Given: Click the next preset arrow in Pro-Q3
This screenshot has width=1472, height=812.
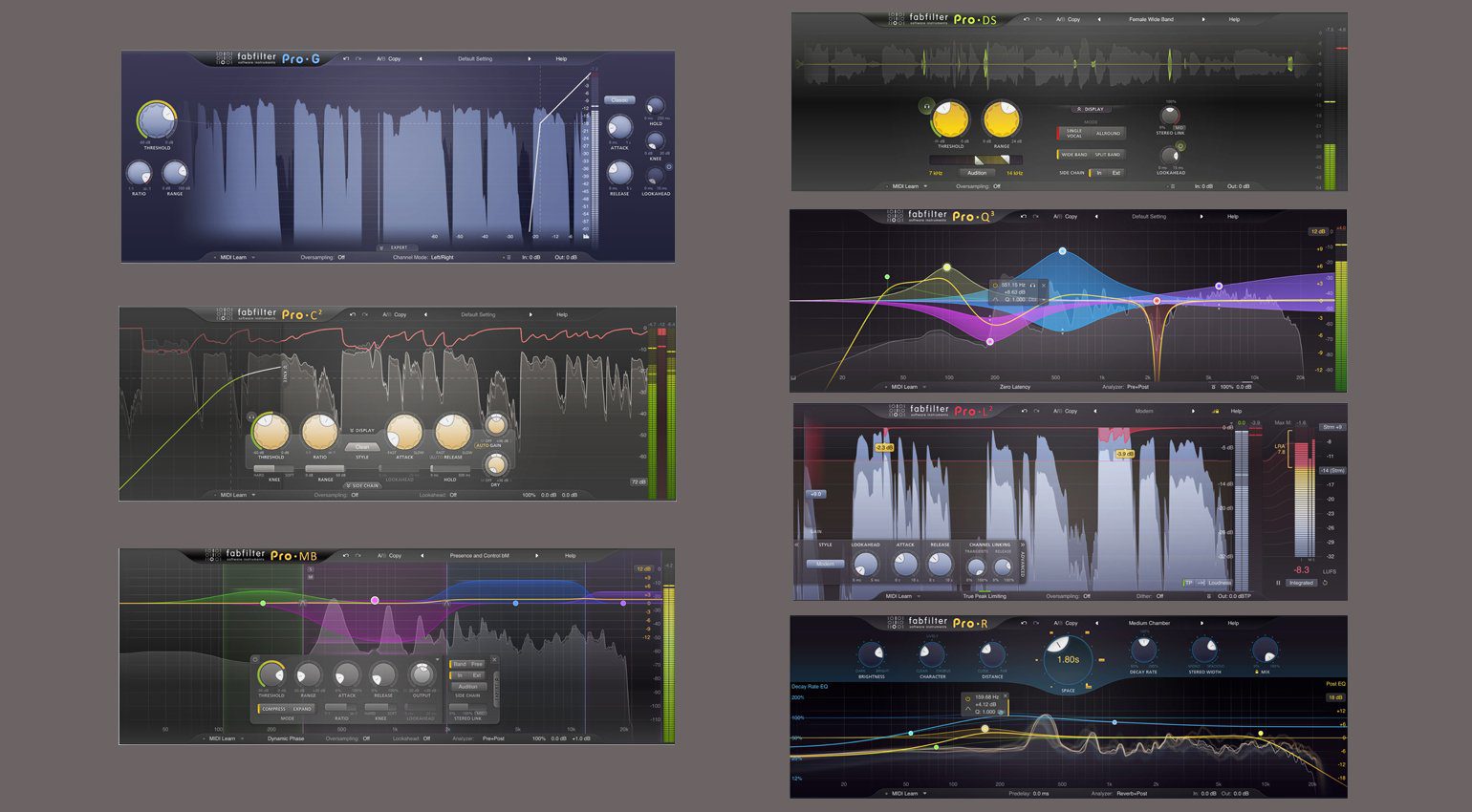Looking at the screenshot, I should coord(1202,217).
